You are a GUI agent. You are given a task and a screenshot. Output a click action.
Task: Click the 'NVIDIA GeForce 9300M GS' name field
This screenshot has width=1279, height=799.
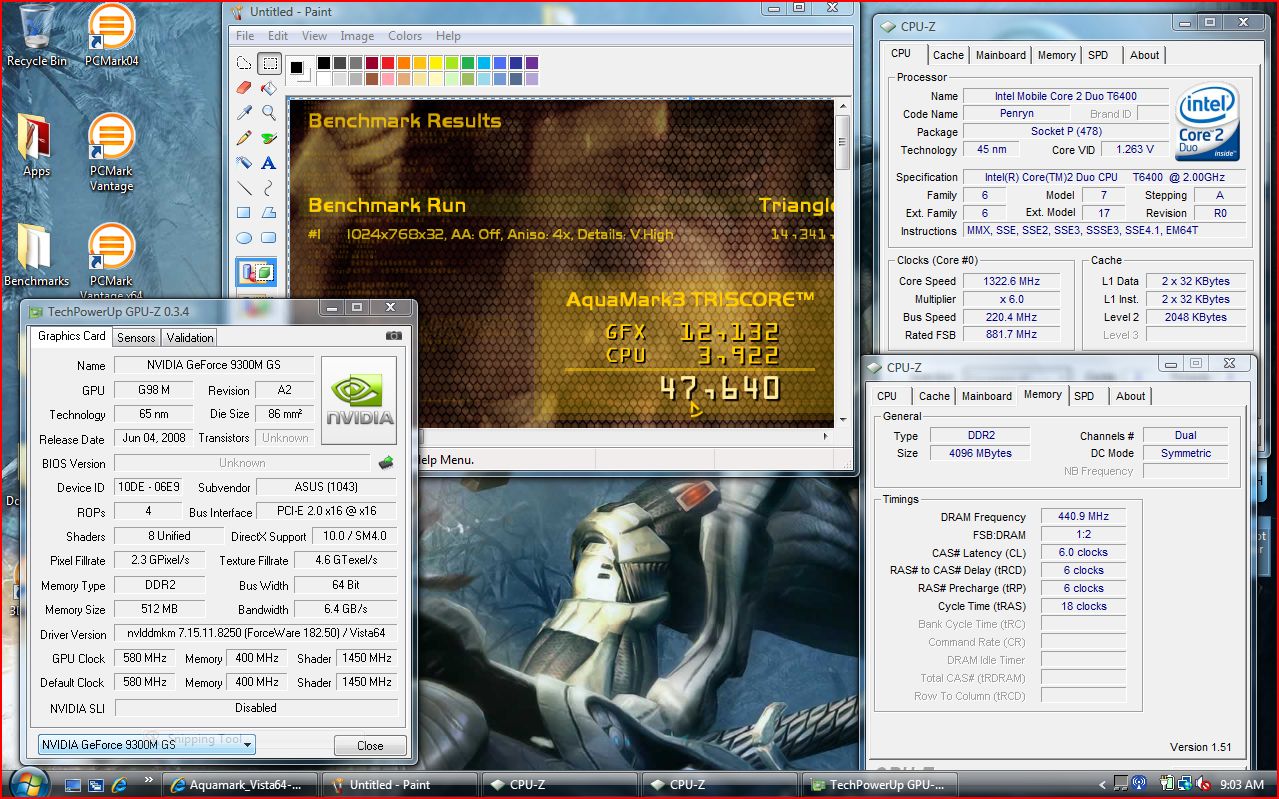(214, 365)
